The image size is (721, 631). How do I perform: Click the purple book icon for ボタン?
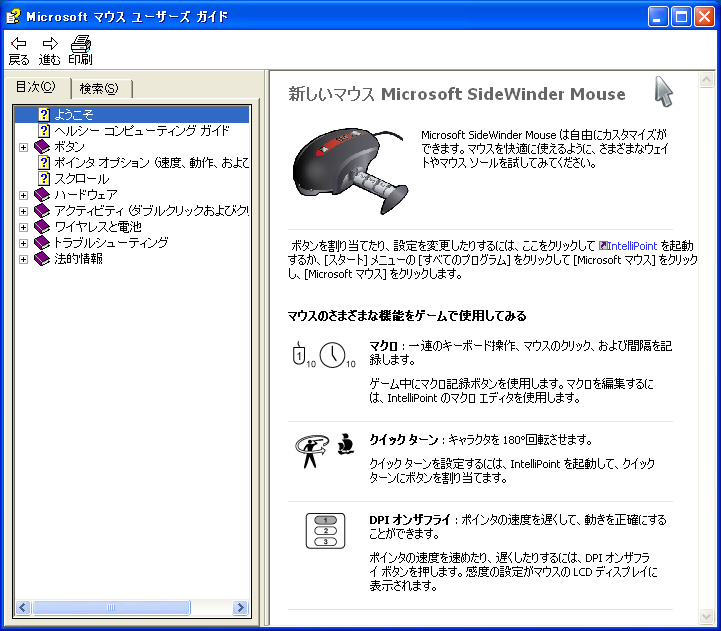pos(42,147)
